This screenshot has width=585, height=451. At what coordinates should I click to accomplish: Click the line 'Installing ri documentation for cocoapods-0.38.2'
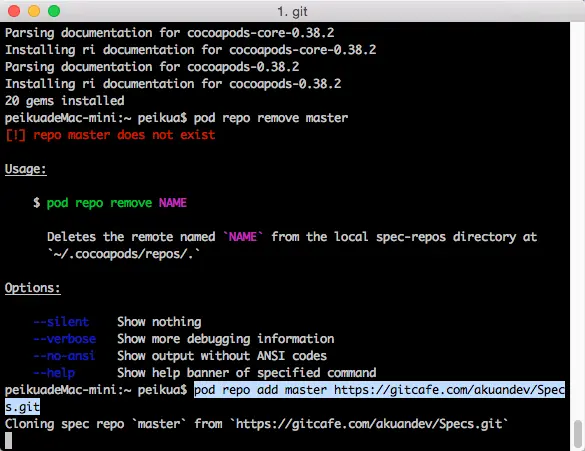coord(173,84)
